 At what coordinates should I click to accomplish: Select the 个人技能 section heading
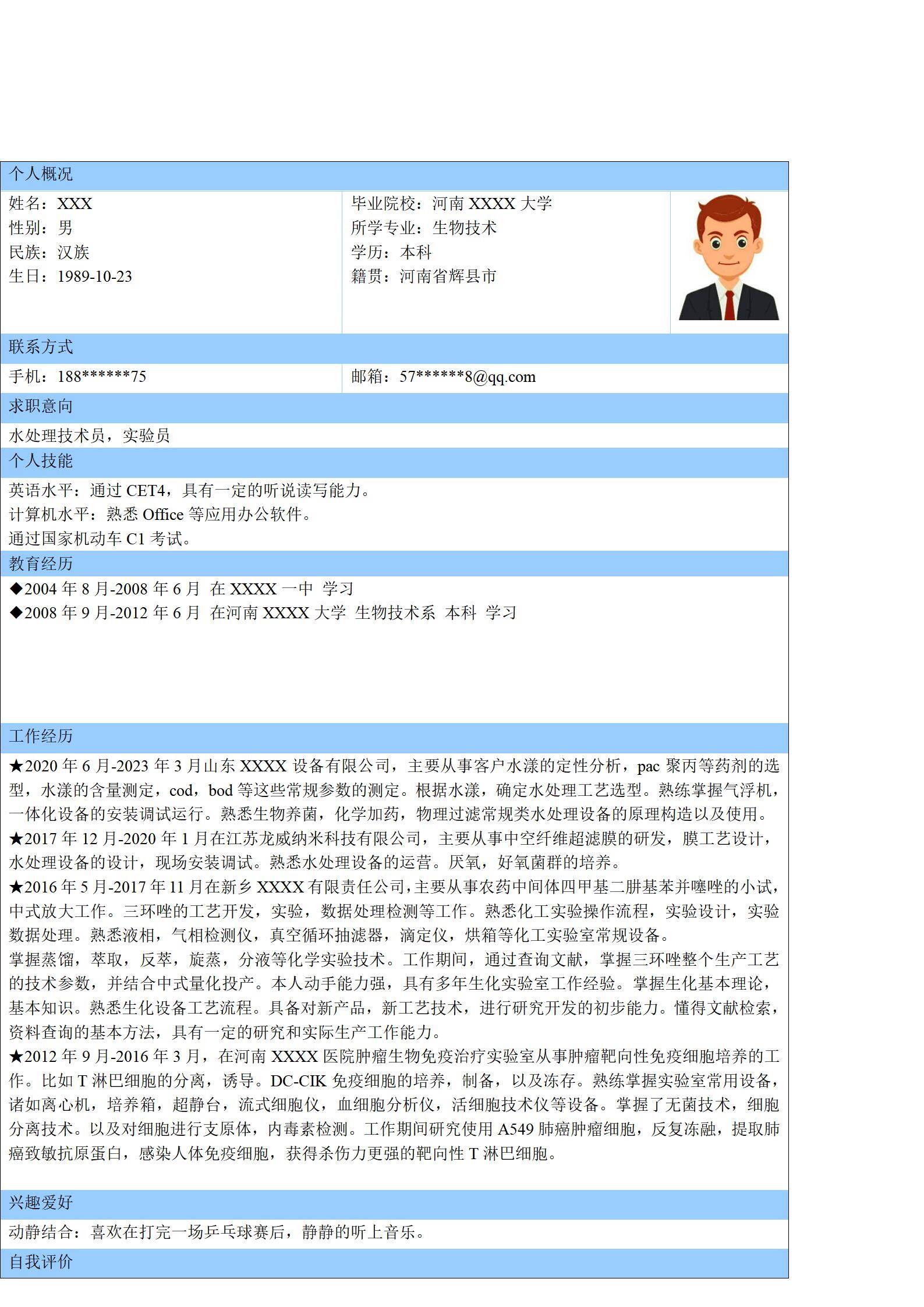point(41,461)
